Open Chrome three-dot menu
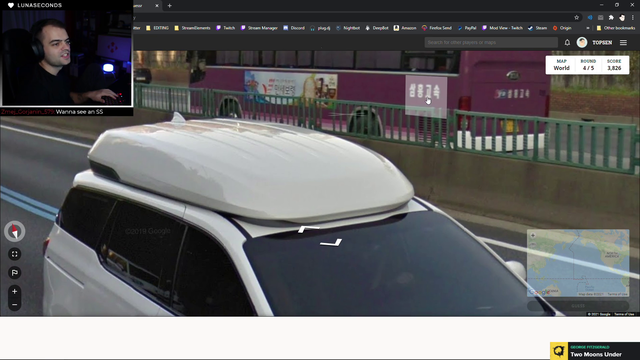The height and width of the screenshot is (360, 640). pos(633,18)
